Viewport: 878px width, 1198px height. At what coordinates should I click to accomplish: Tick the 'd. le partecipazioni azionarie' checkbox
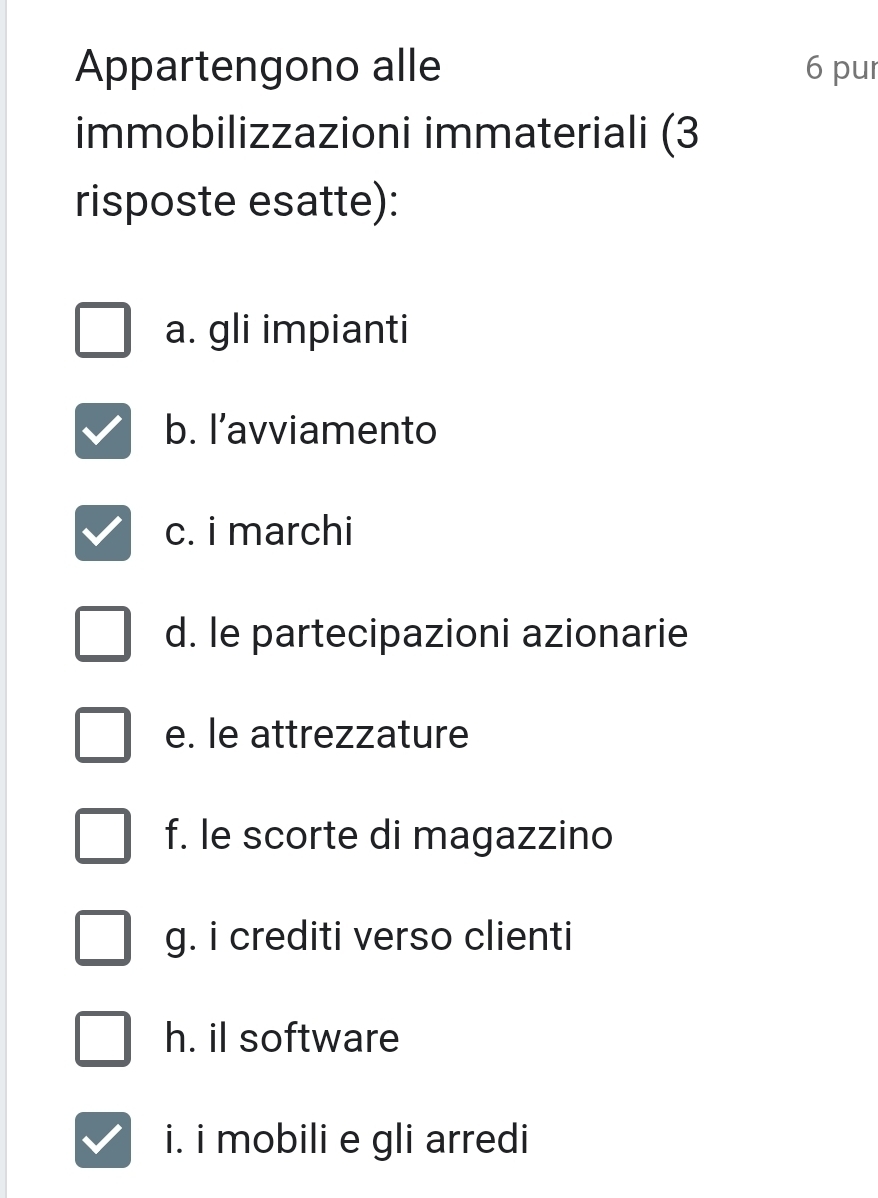102,634
